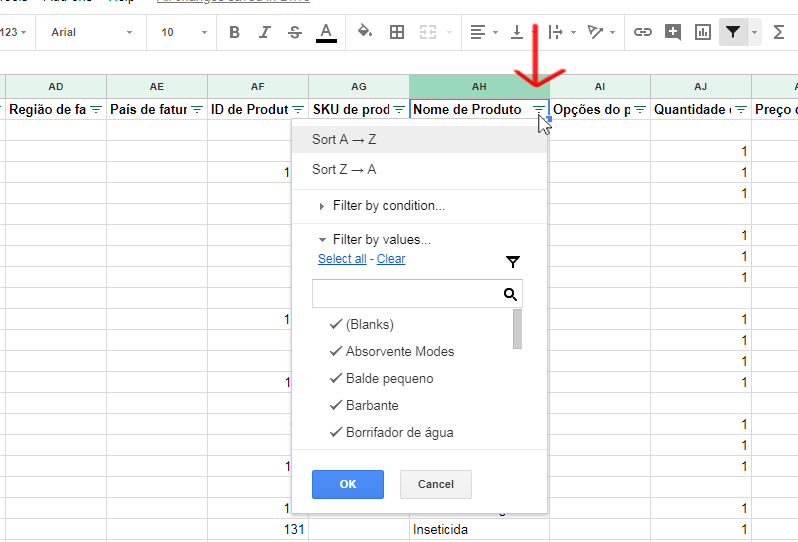Click the functions sigma icon
798x542 pixels.
click(x=779, y=32)
